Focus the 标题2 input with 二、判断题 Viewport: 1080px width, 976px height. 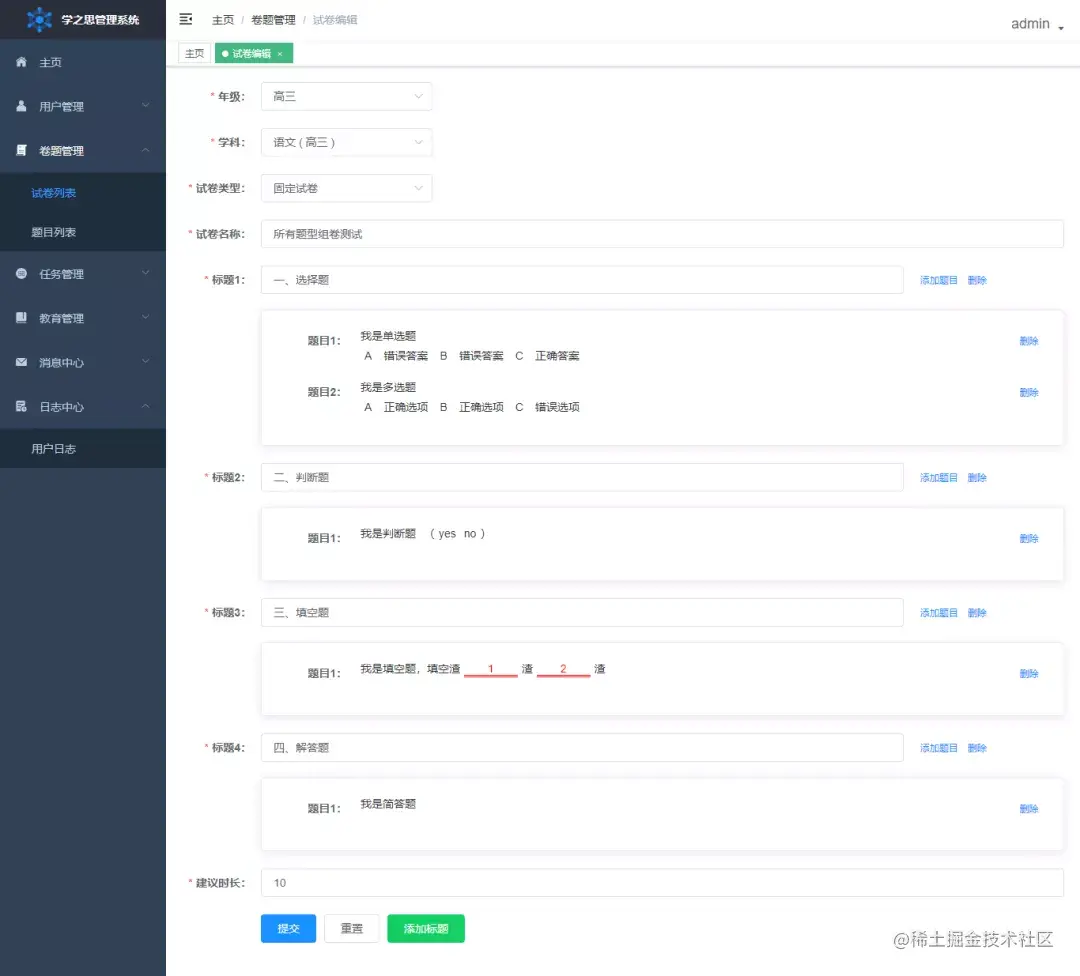[x=582, y=477]
